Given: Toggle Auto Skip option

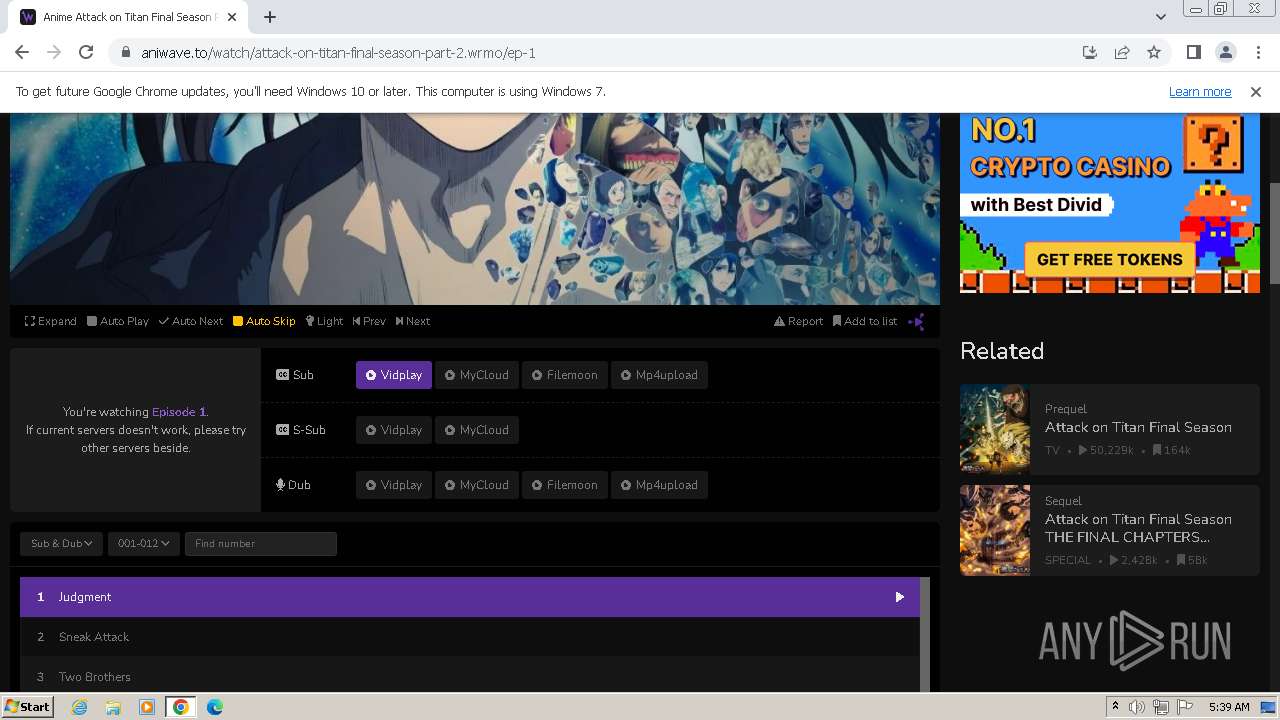Looking at the screenshot, I should coord(264,321).
